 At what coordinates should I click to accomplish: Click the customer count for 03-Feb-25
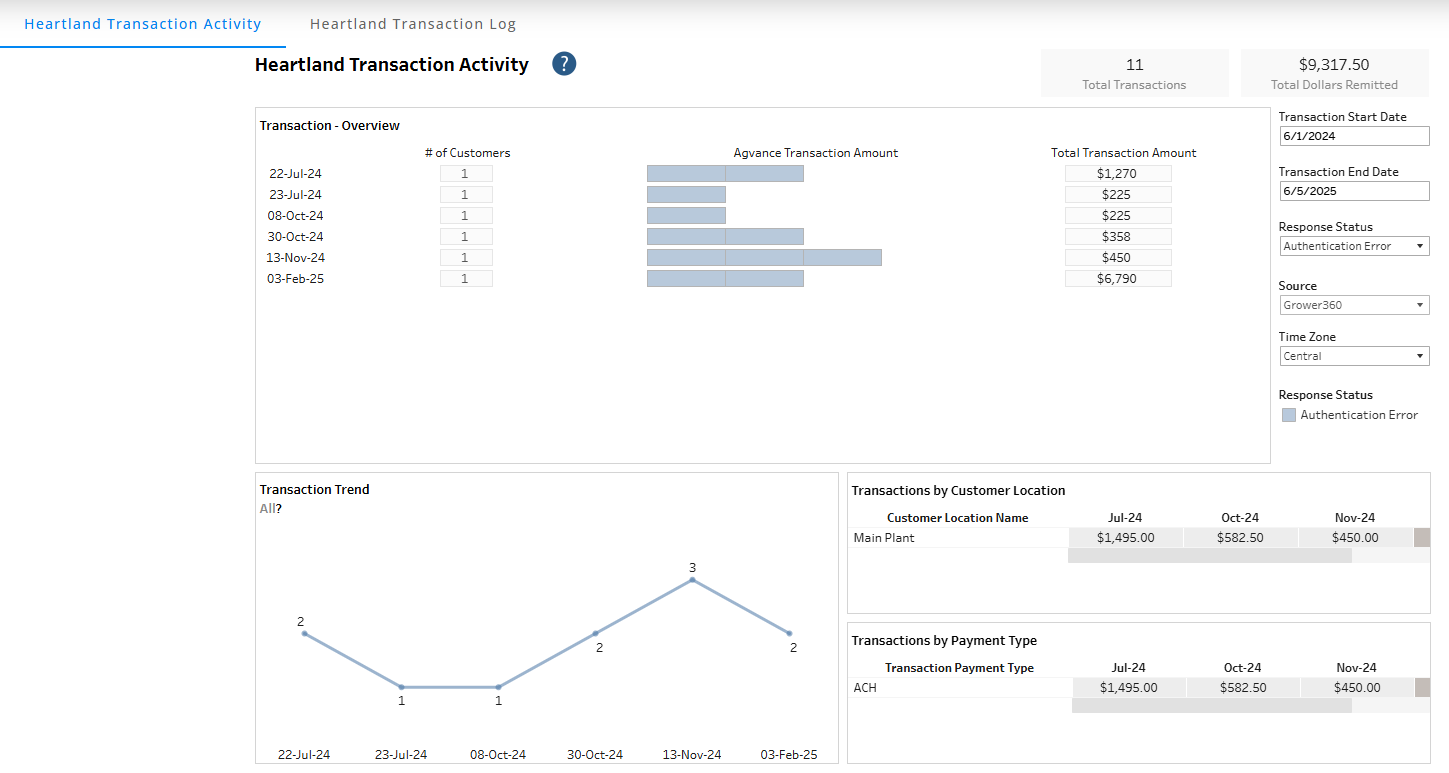click(466, 279)
